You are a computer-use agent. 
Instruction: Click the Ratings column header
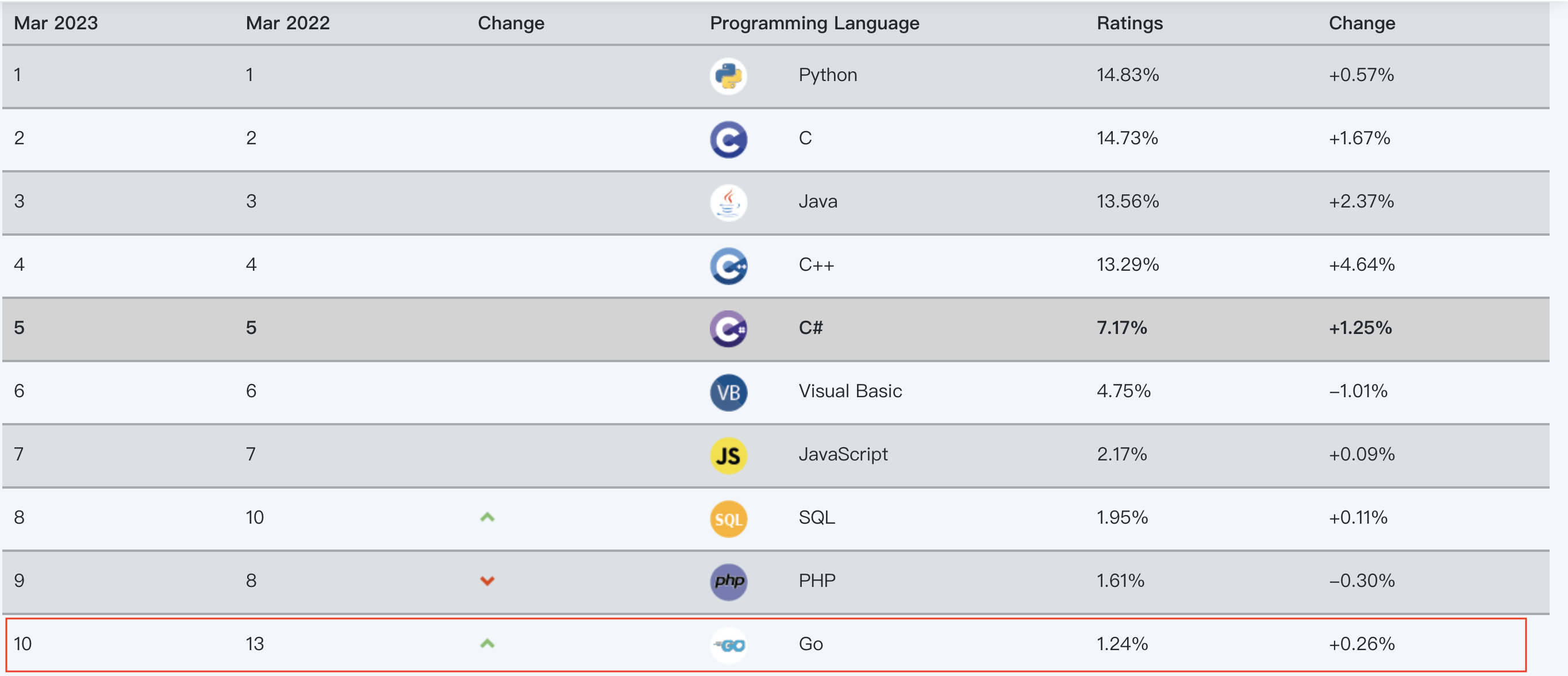click(1129, 23)
